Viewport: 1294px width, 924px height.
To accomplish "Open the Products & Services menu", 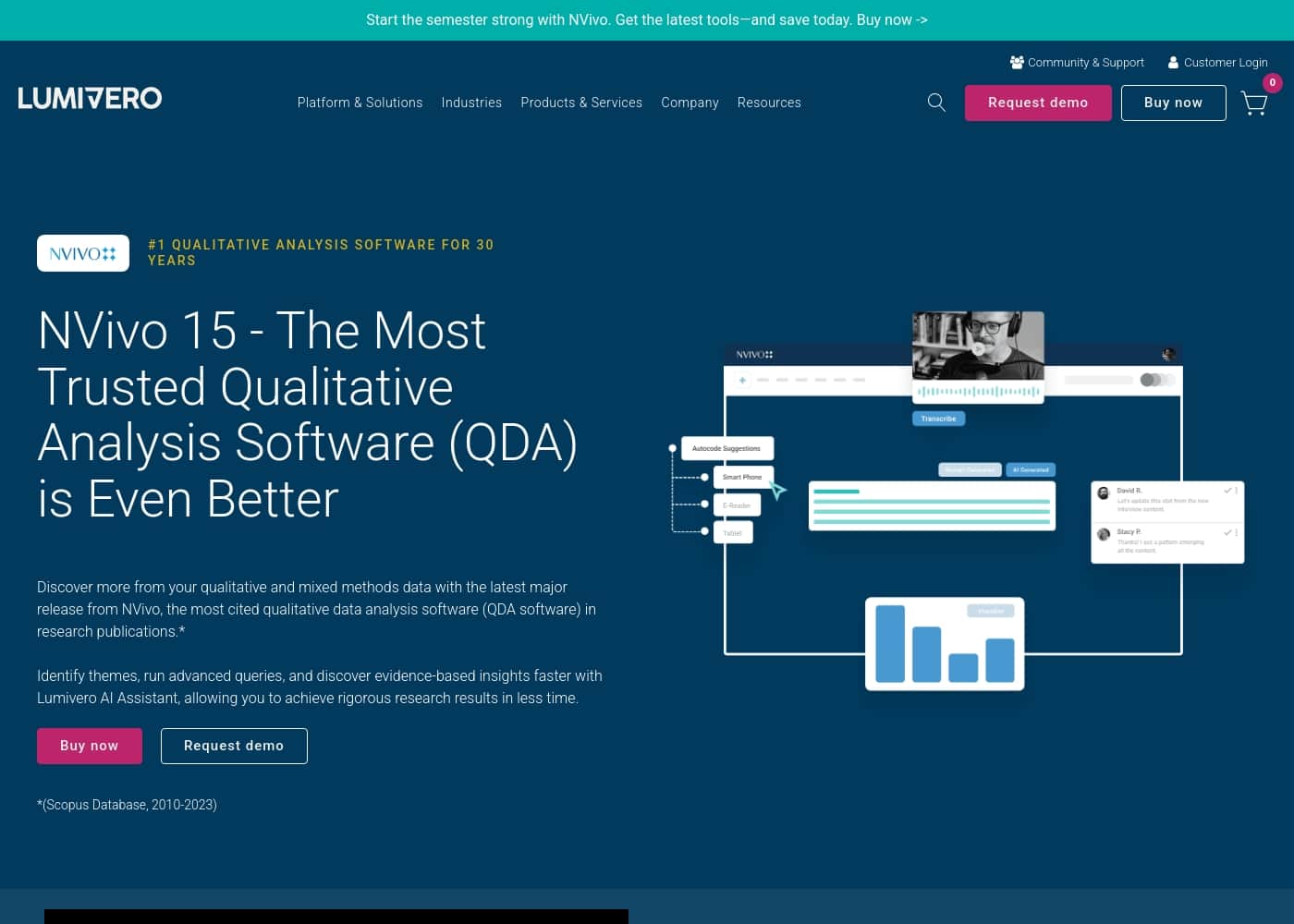I will click(581, 103).
